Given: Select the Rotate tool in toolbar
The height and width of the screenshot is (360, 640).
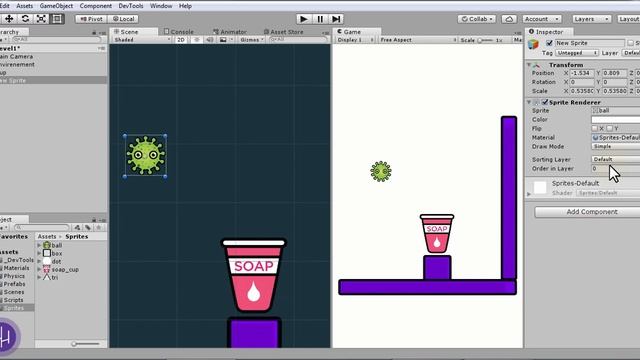Looking at the screenshot, I should click(x=25, y=19).
